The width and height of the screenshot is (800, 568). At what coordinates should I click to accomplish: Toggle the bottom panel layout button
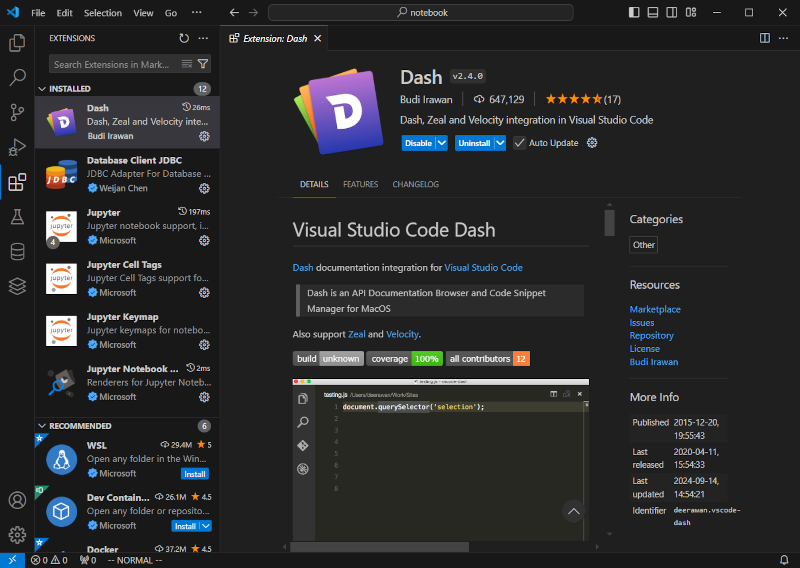click(653, 12)
